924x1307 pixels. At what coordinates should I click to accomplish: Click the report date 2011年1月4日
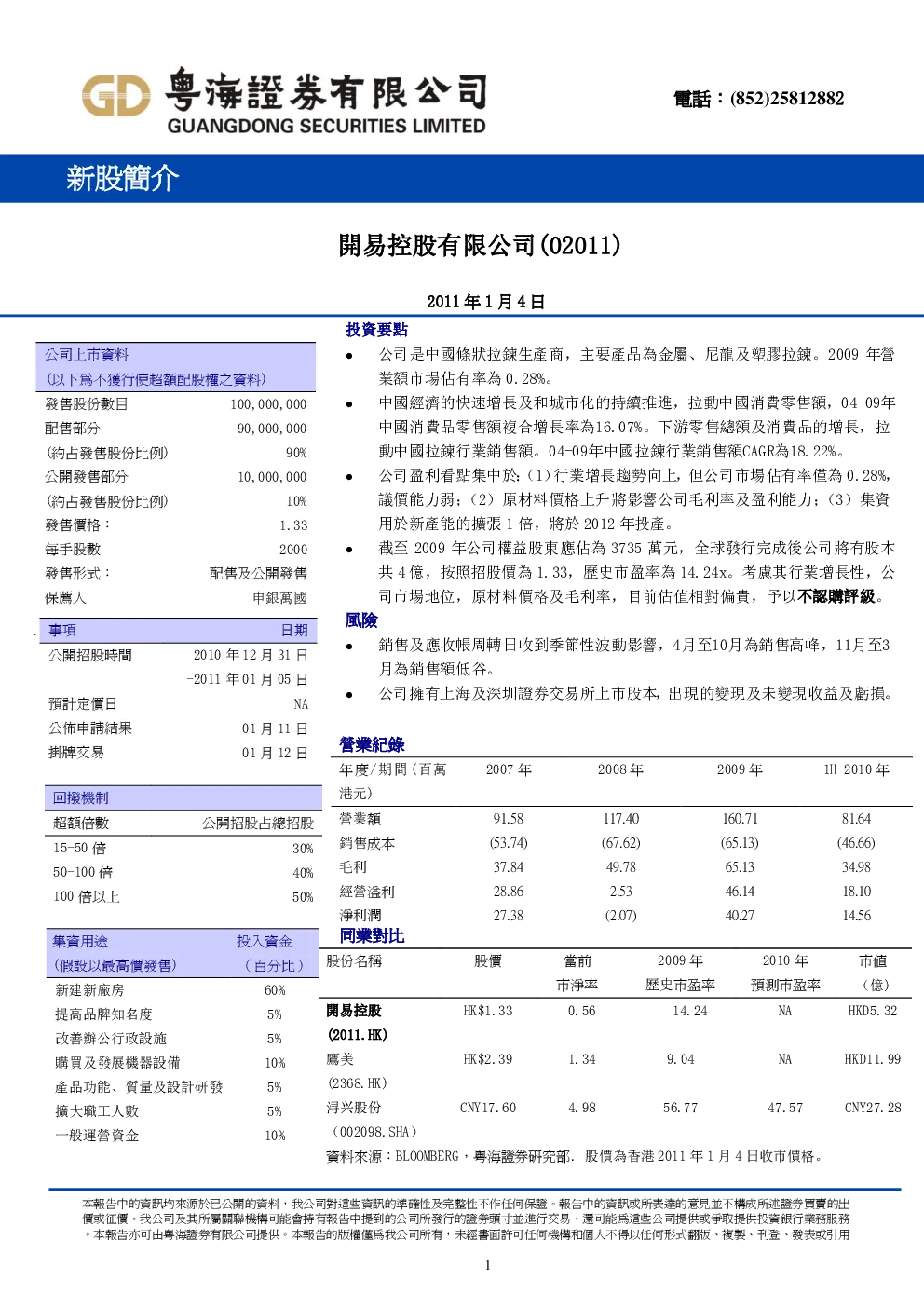point(485,302)
